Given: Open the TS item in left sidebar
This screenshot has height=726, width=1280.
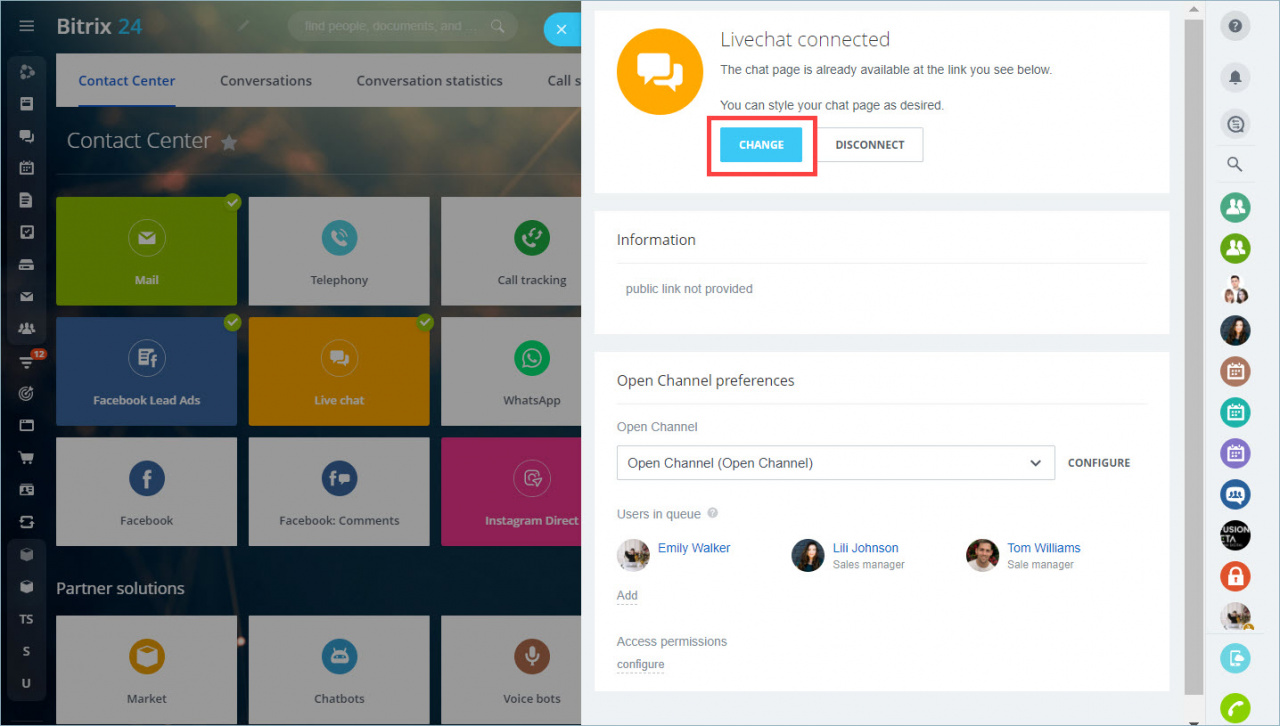Looking at the screenshot, I should [x=27, y=619].
